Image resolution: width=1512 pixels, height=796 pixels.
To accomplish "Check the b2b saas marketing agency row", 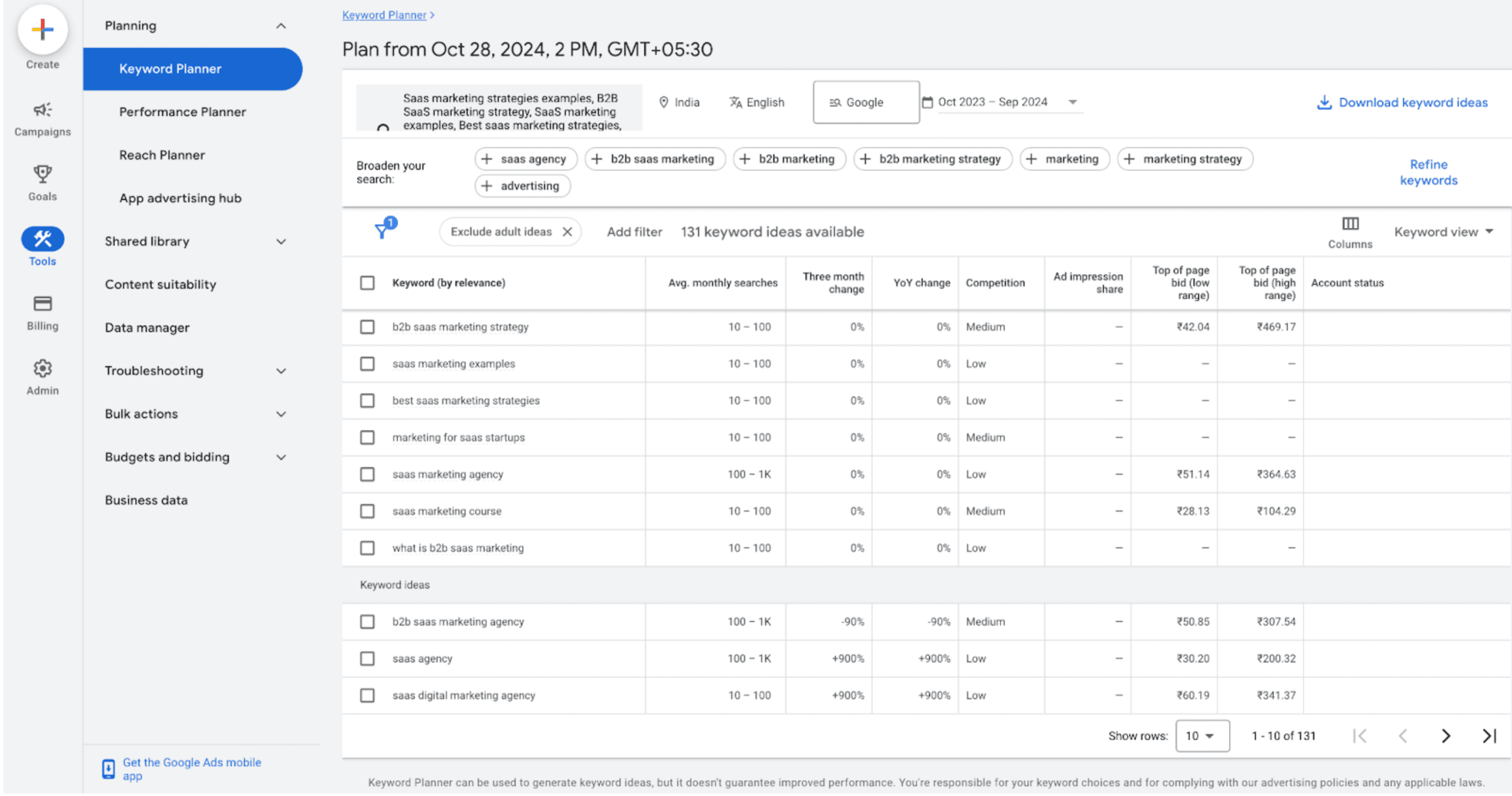I will click(368, 622).
